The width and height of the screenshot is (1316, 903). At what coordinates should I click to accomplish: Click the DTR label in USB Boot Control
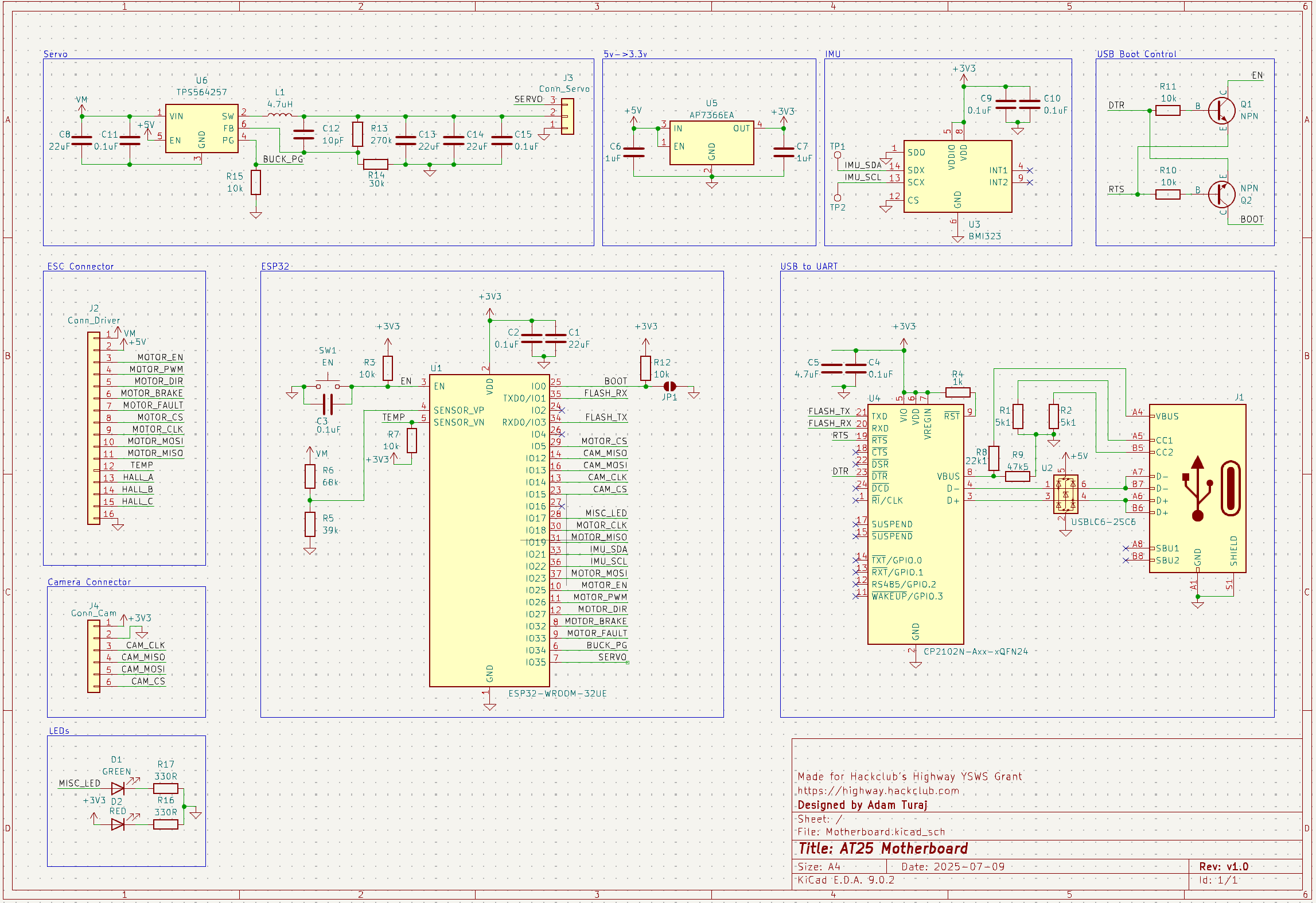click(1116, 105)
